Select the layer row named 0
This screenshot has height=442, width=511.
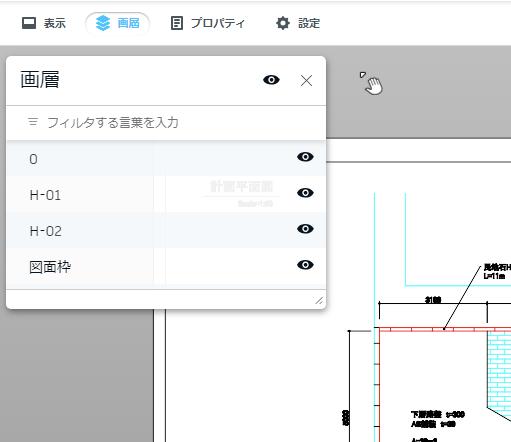[x=166, y=158]
